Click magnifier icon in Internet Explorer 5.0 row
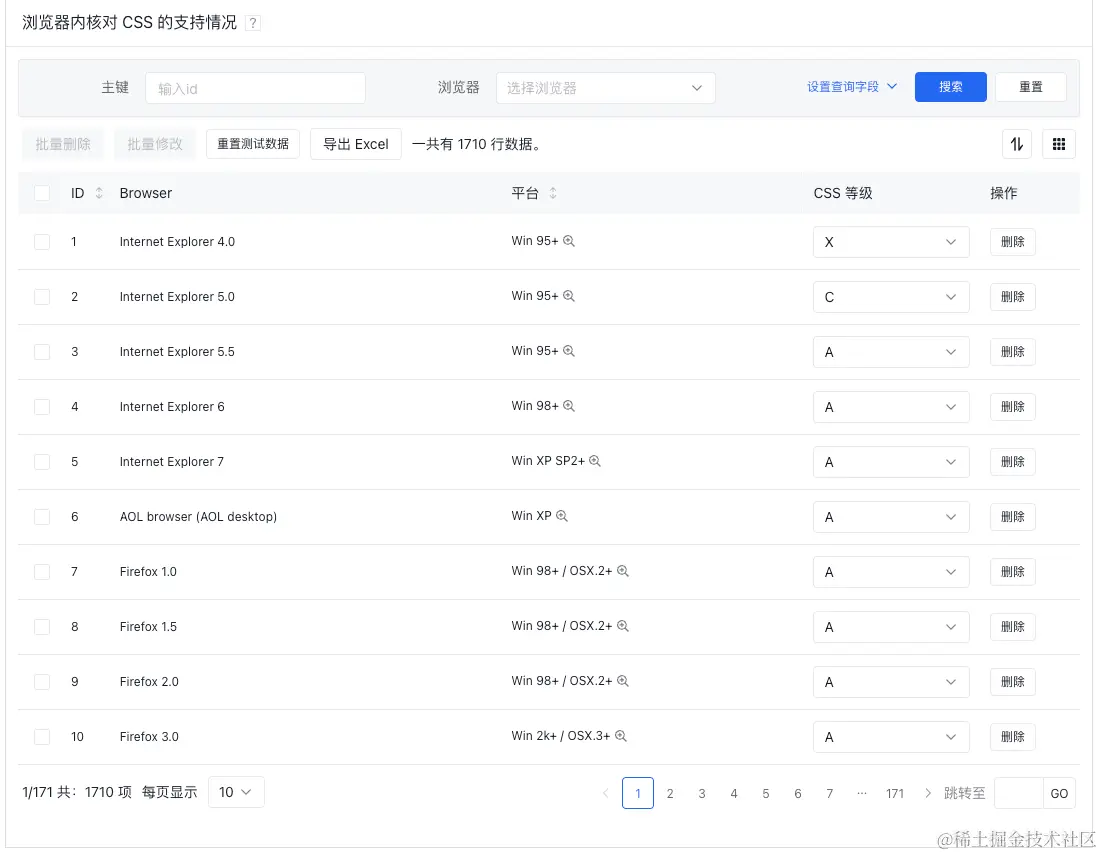The image size is (1103, 856). [569, 295]
